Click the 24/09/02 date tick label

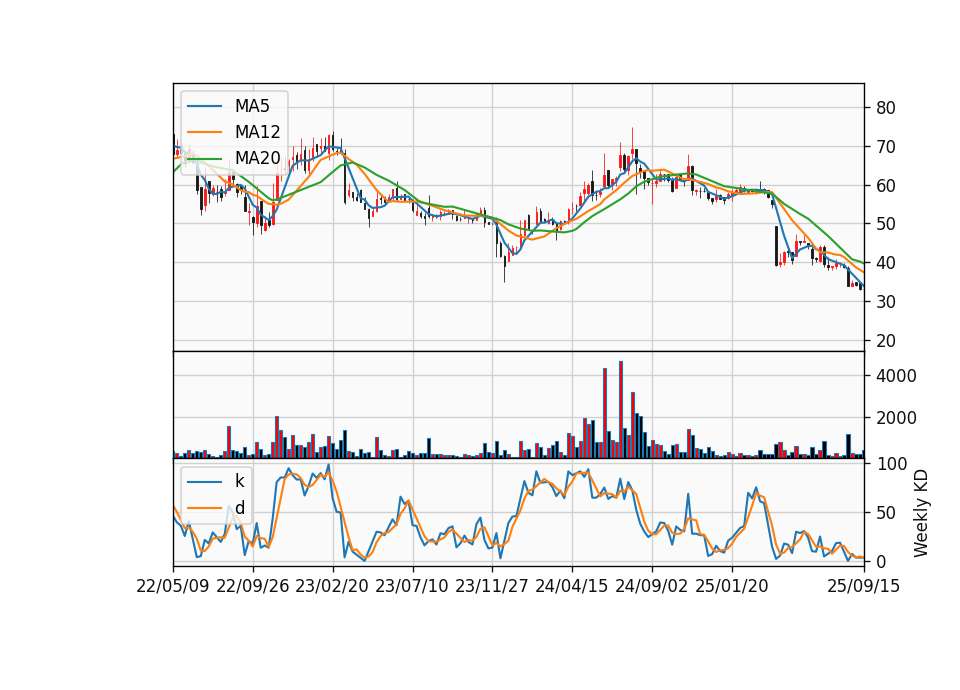(x=651, y=586)
